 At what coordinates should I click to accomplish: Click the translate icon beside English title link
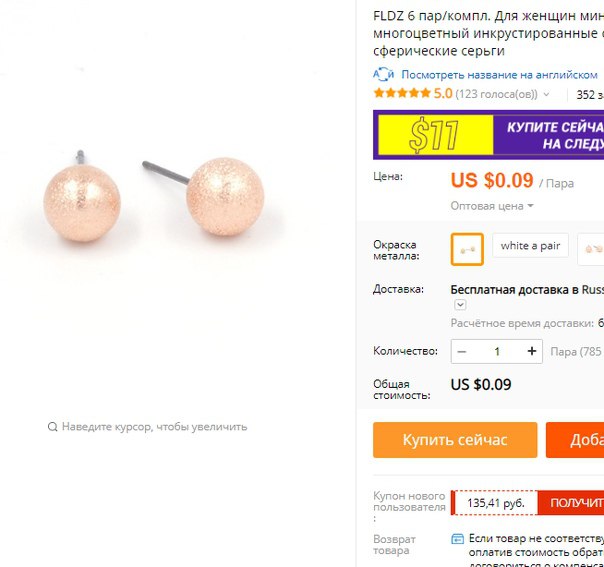point(383,74)
